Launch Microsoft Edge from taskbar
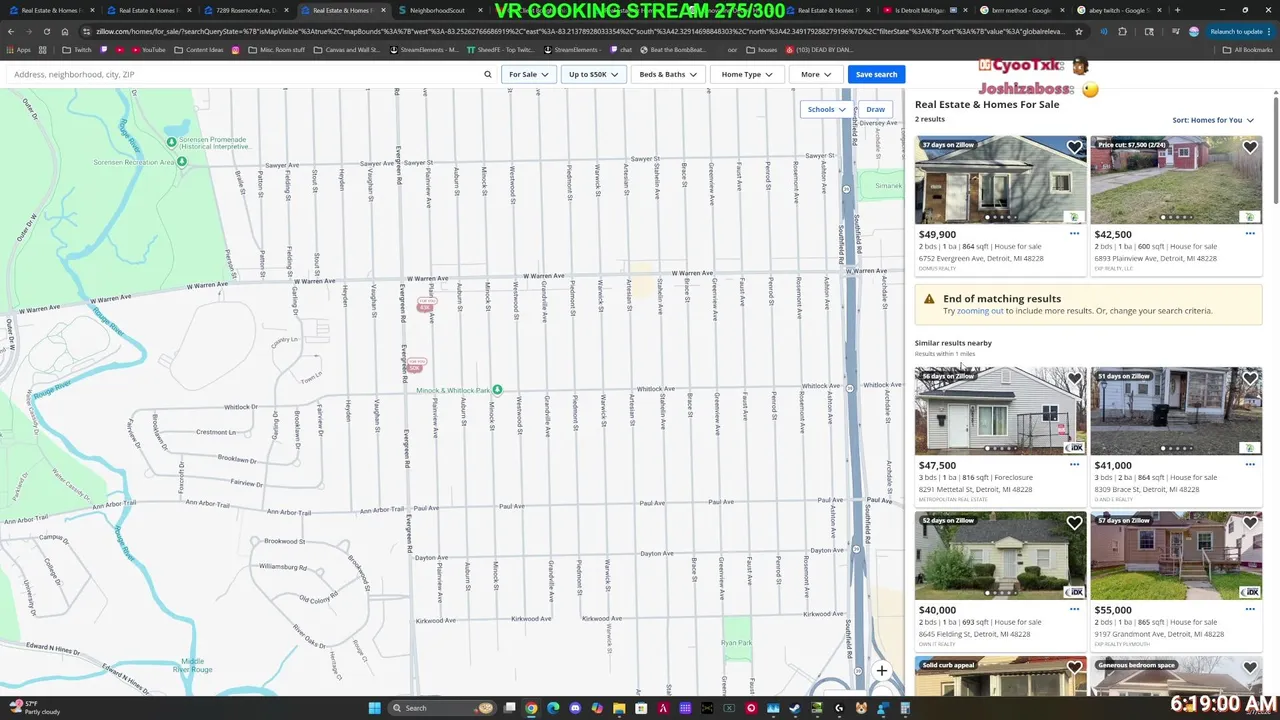1280x720 pixels. point(553,708)
